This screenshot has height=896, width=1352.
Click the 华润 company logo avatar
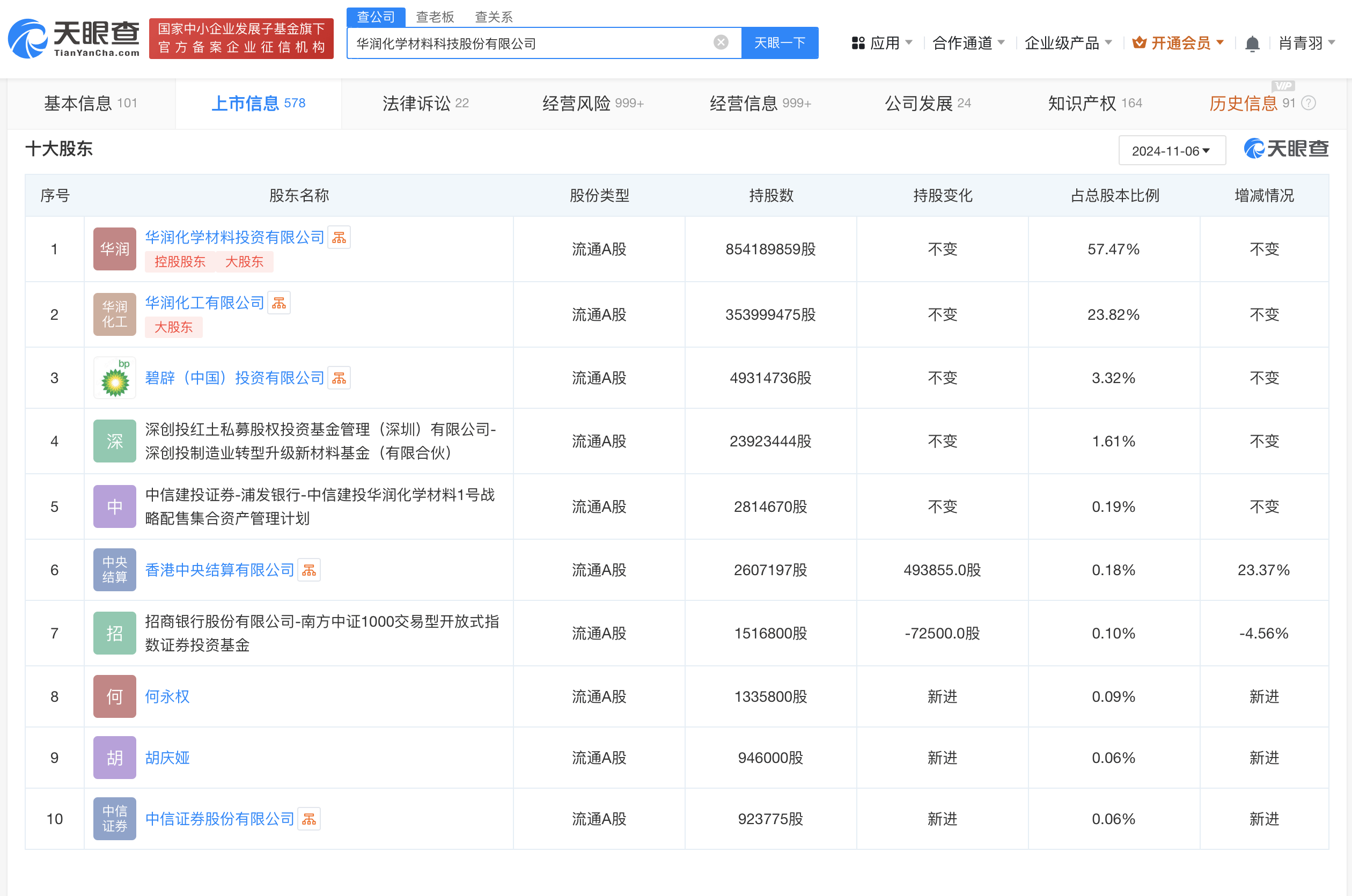(115, 249)
